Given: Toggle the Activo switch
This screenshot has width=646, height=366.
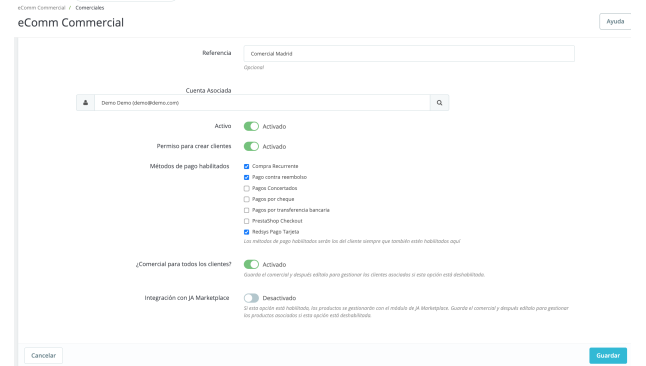Looking at the screenshot, I should coord(251,126).
